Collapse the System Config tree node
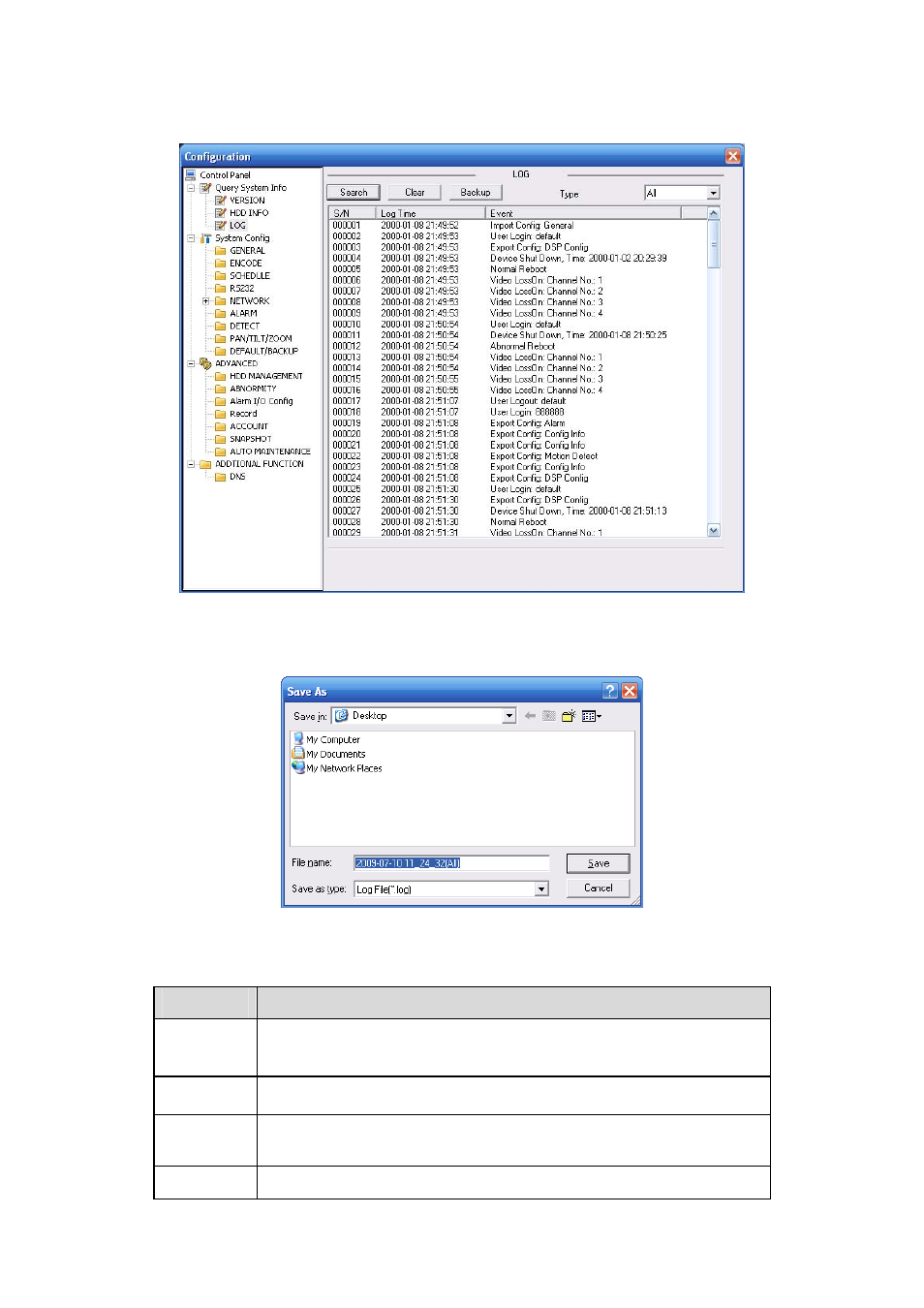Screen dimensions: 924x1308 pyautogui.click(x=191, y=238)
